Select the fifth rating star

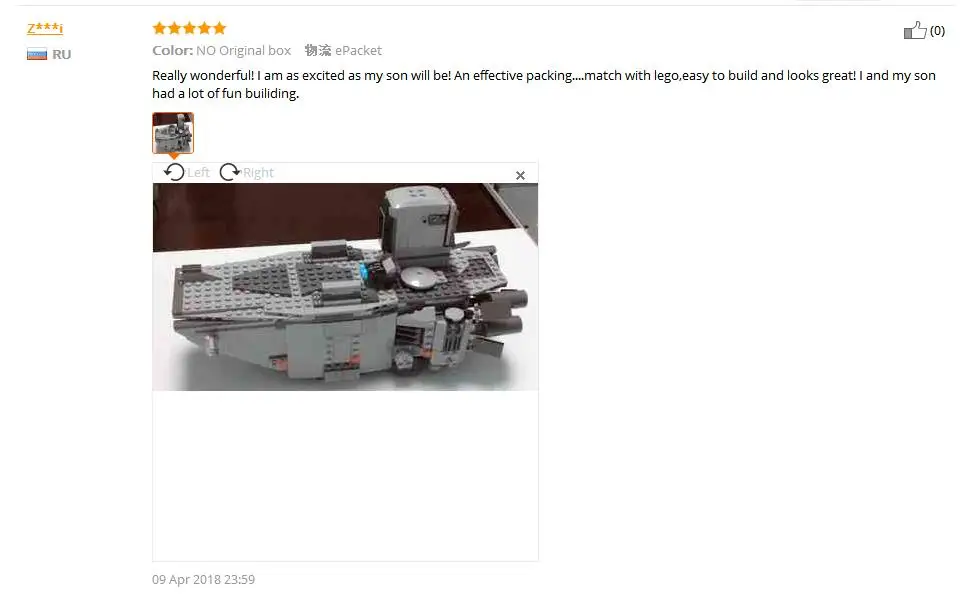tap(219, 28)
